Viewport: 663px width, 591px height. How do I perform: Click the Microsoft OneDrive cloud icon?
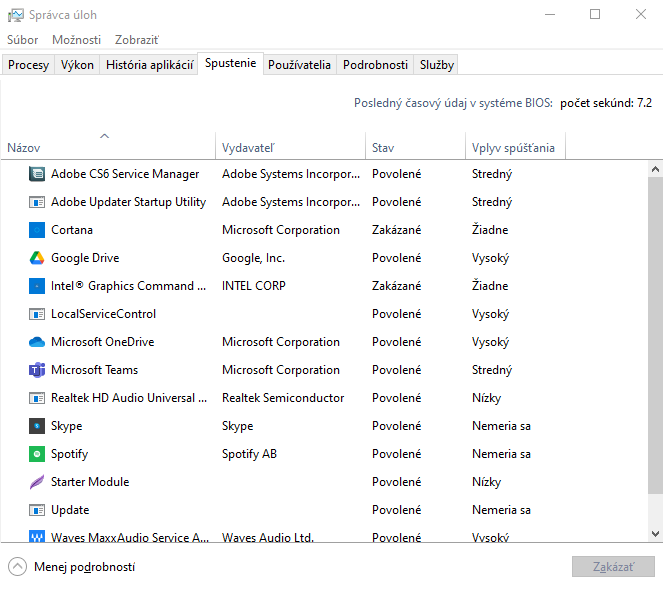point(37,342)
